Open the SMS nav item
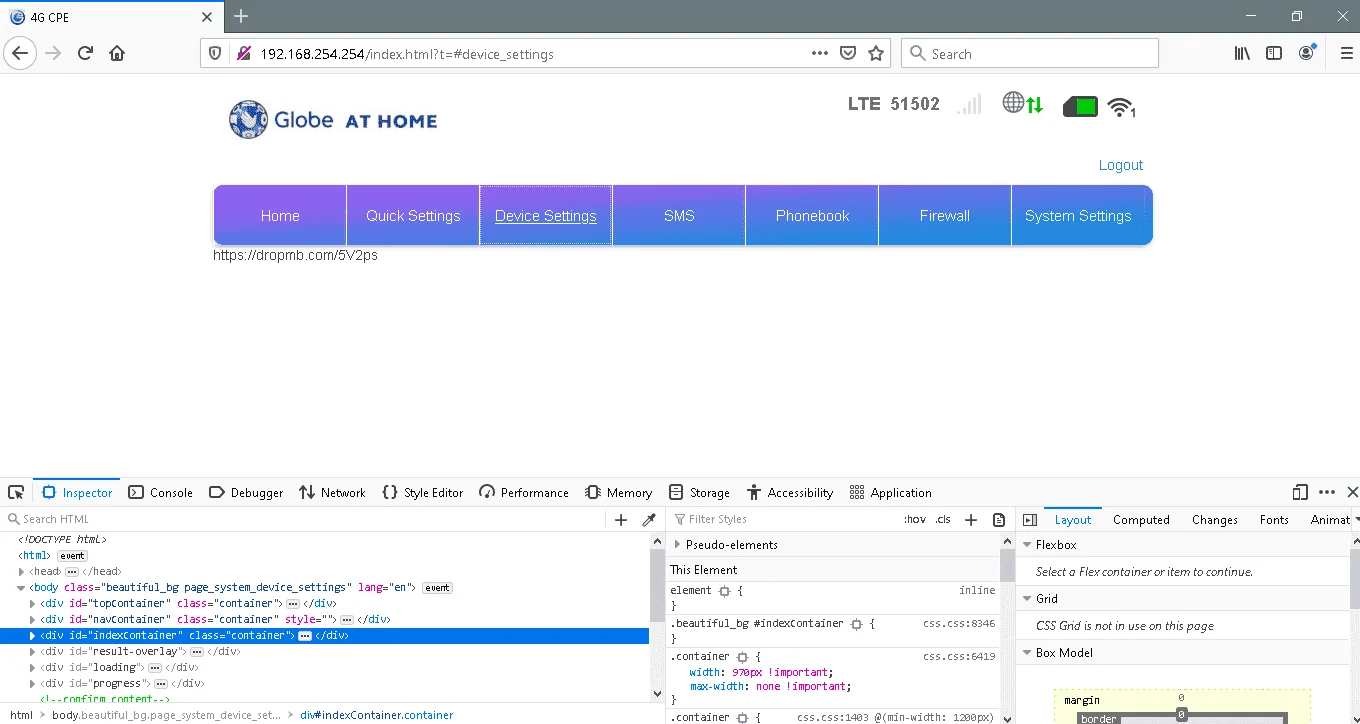 pos(679,216)
